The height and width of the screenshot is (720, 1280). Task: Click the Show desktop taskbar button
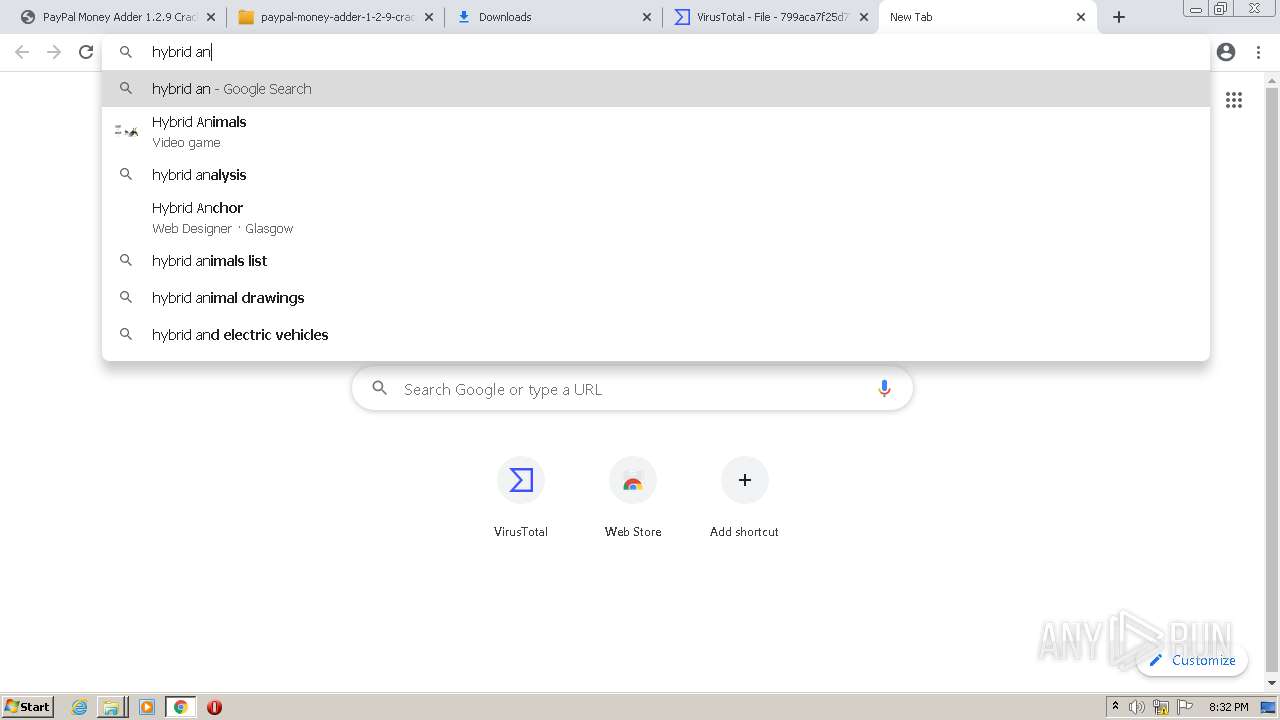1268,707
